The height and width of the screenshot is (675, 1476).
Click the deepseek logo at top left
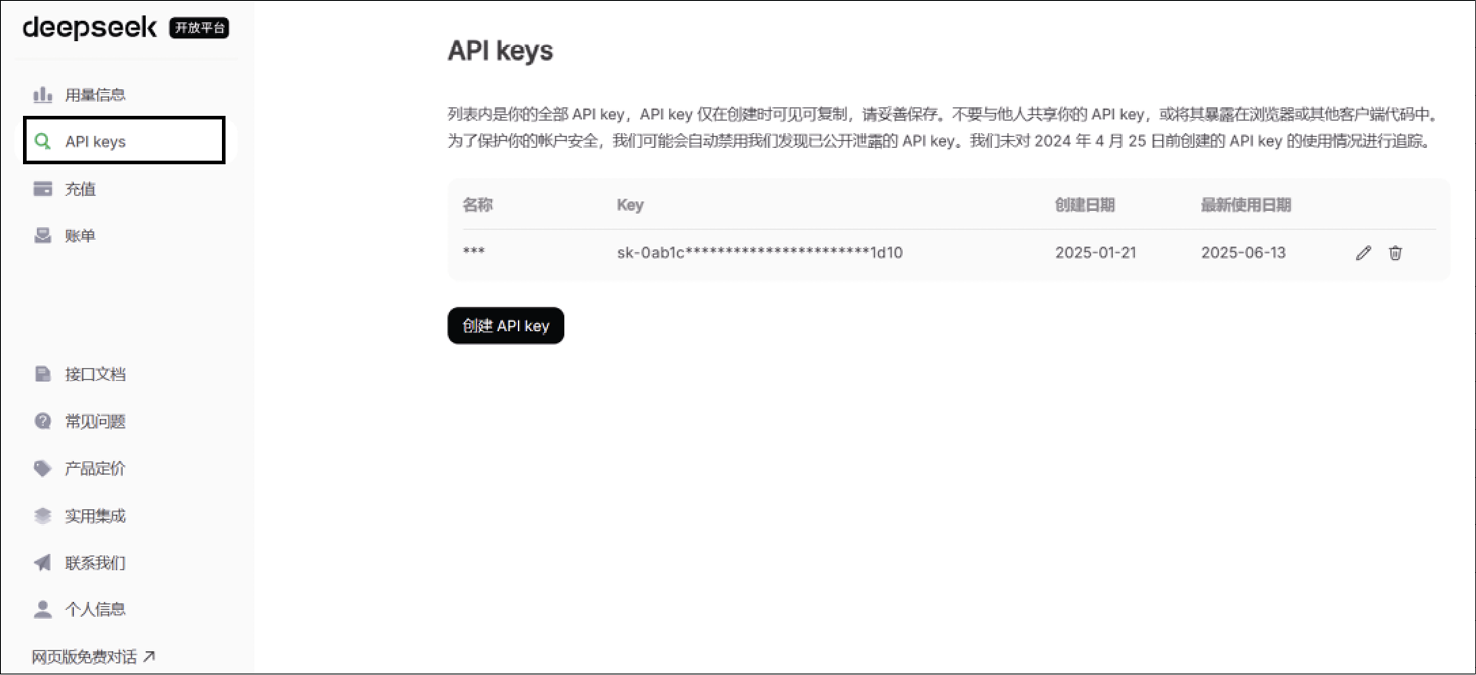(90, 27)
